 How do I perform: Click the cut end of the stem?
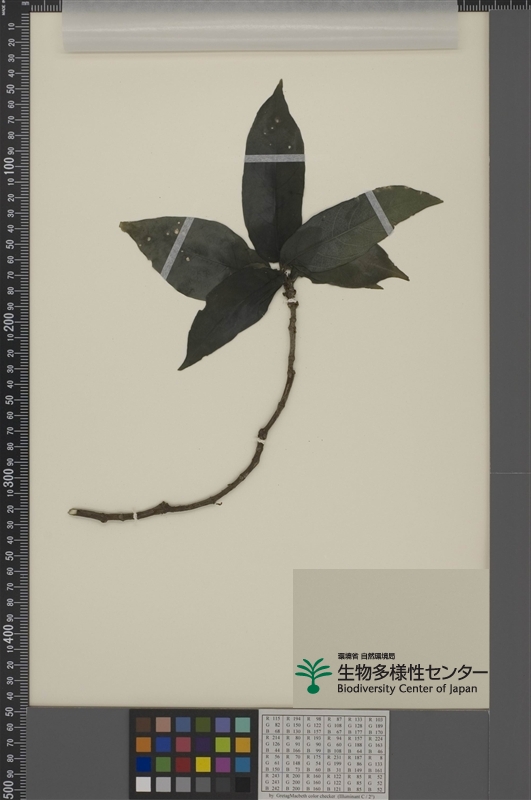point(72,512)
